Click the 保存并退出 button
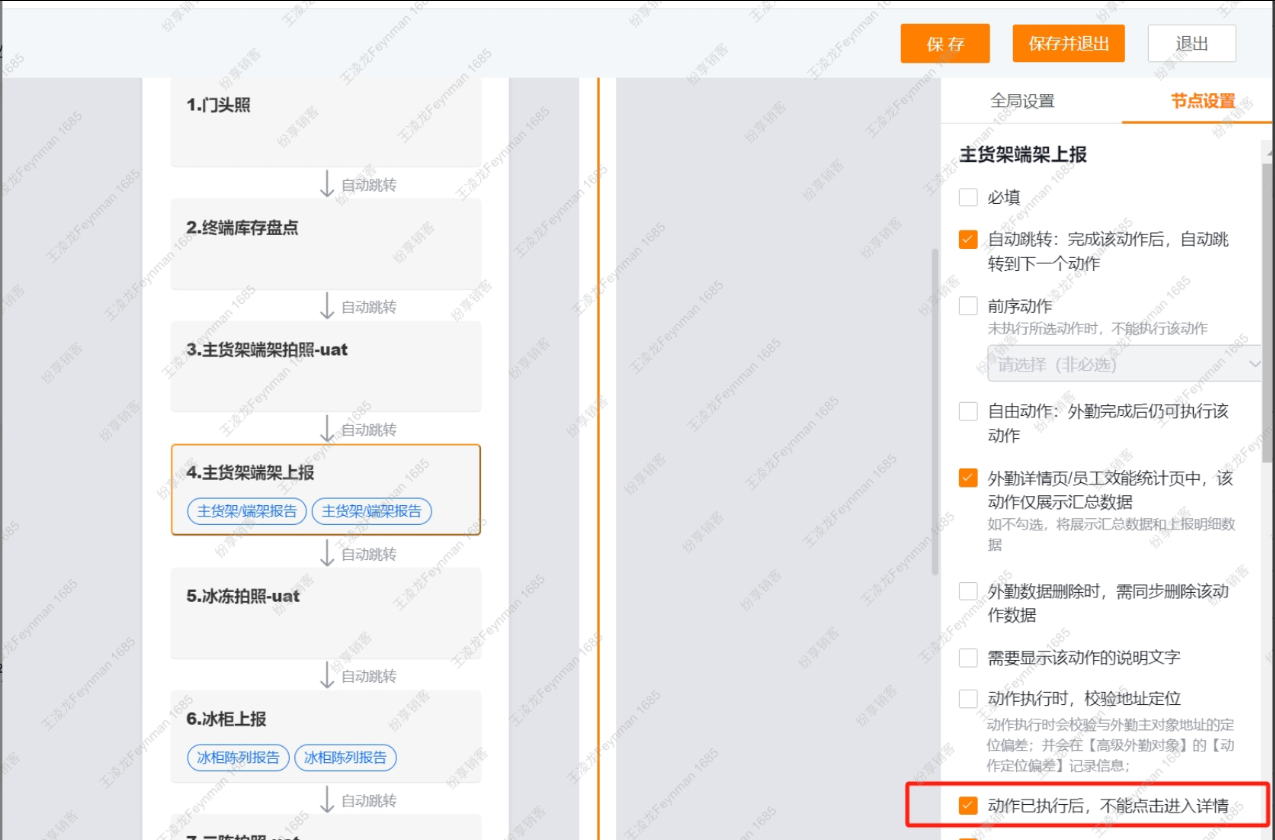 pos(1067,43)
